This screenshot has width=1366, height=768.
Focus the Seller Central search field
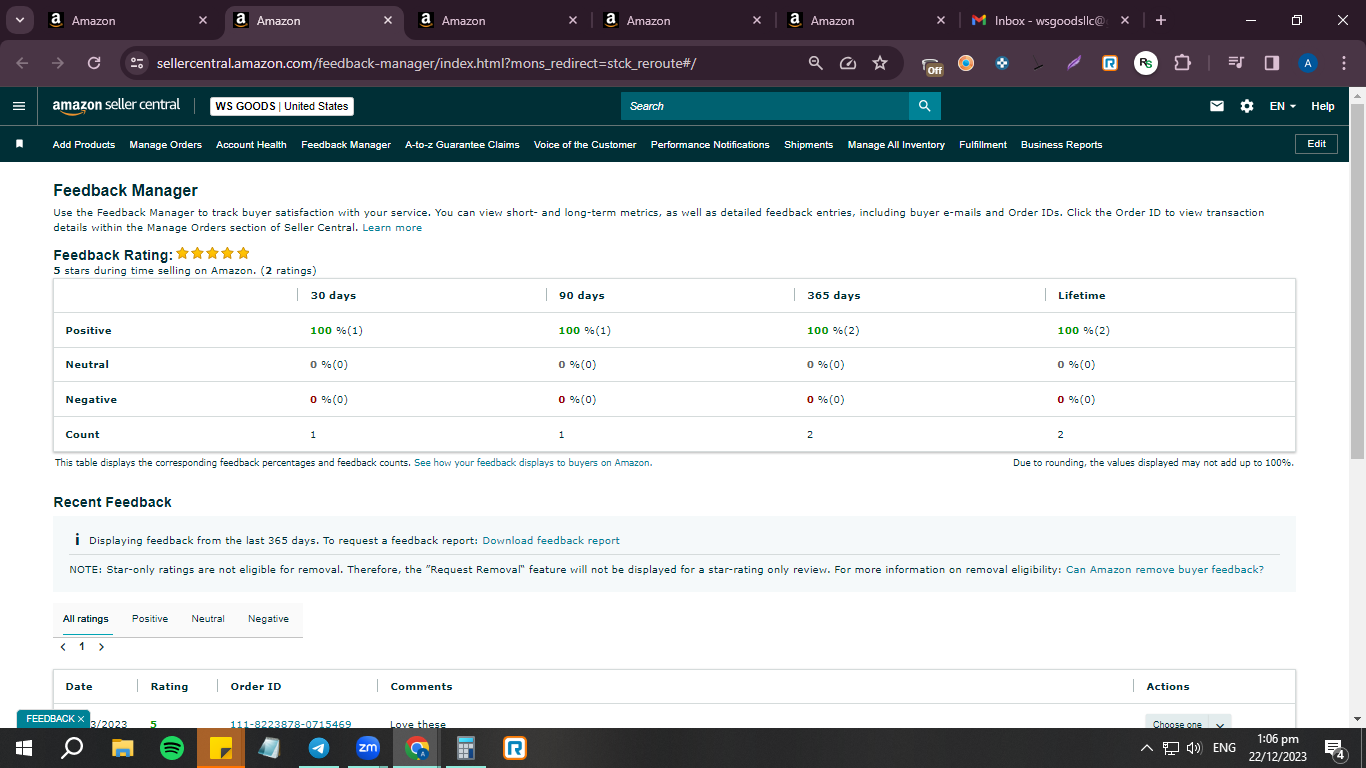765,106
